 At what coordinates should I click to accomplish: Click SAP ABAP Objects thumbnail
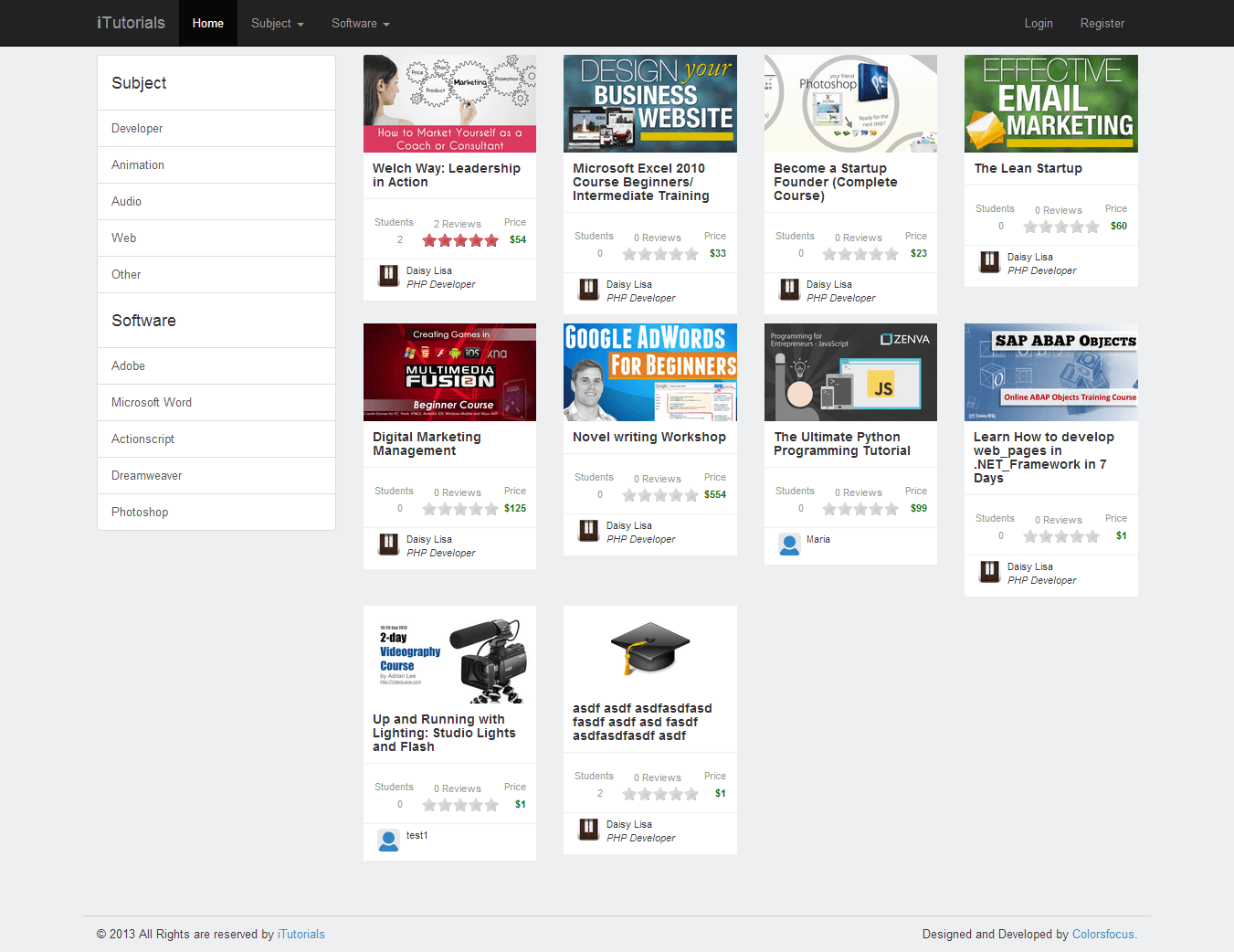(1051, 372)
